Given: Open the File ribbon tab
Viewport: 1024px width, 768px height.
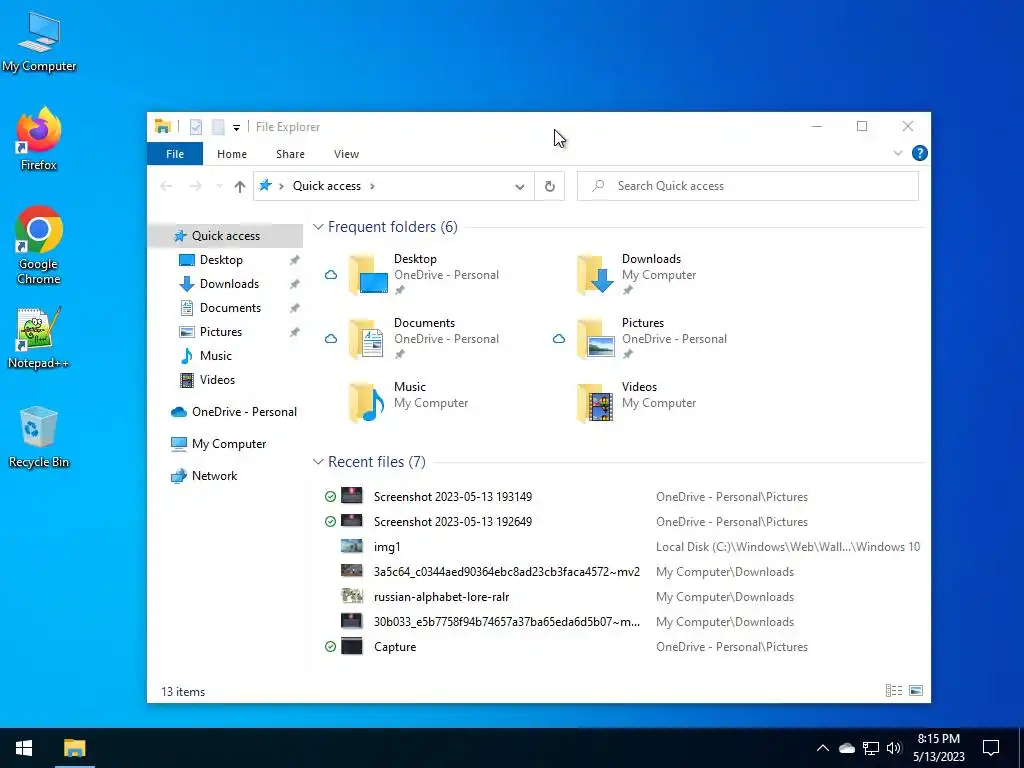Looking at the screenshot, I should tap(174, 154).
